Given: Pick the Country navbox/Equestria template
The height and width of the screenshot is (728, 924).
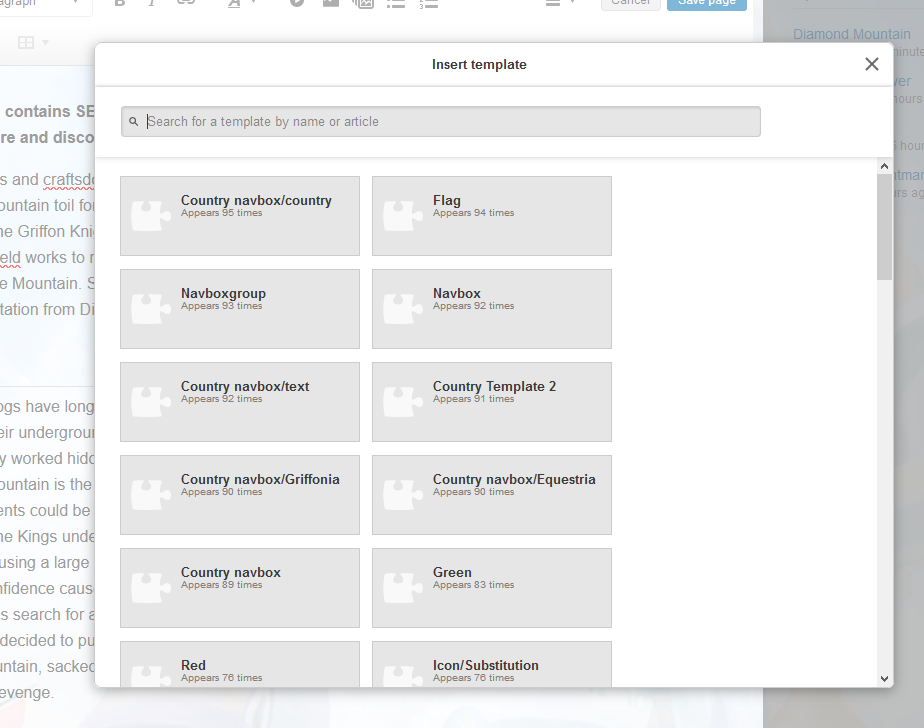Looking at the screenshot, I should tap(492, 495).
